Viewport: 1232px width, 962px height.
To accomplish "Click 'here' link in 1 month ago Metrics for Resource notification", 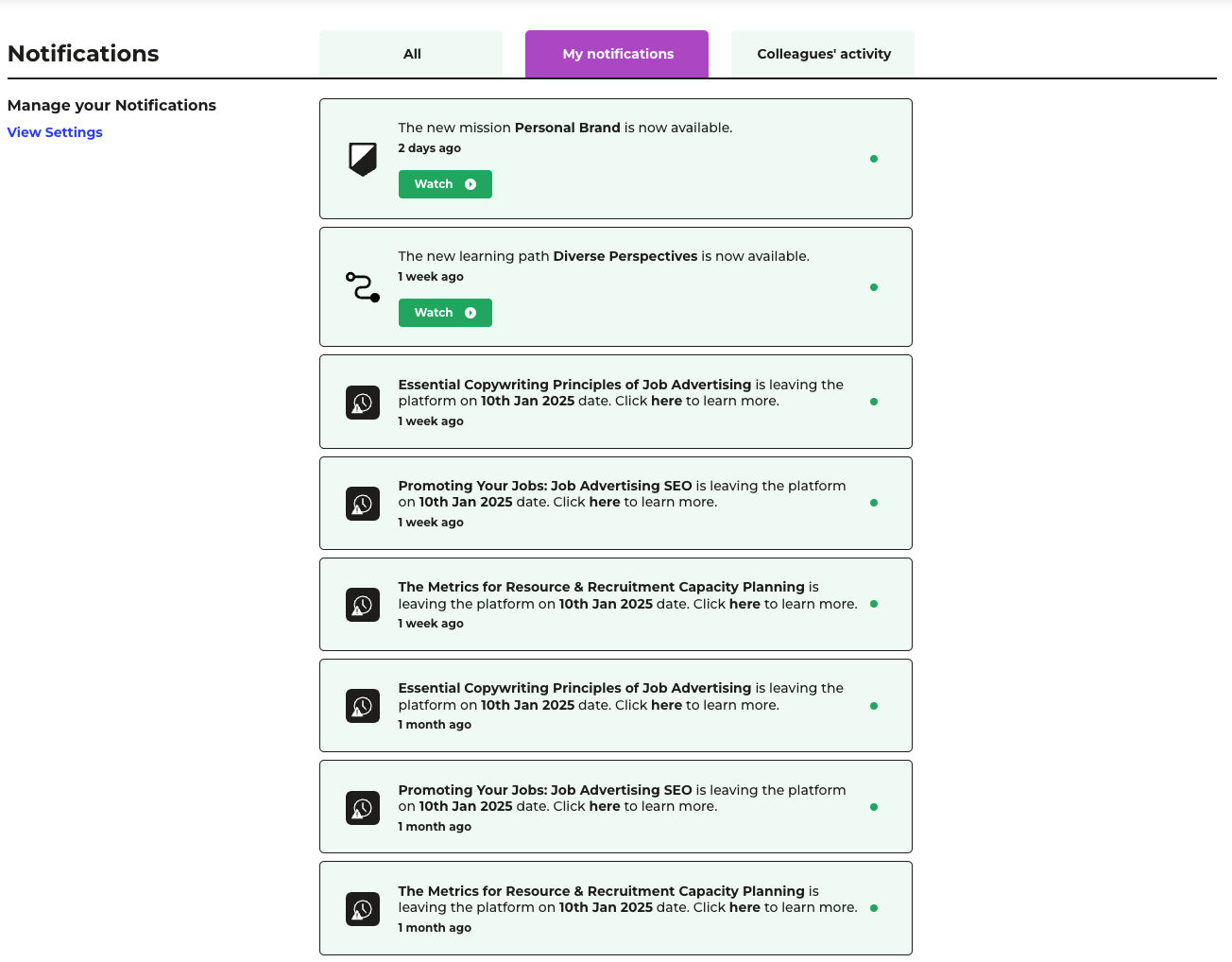I will coord(744,907).
